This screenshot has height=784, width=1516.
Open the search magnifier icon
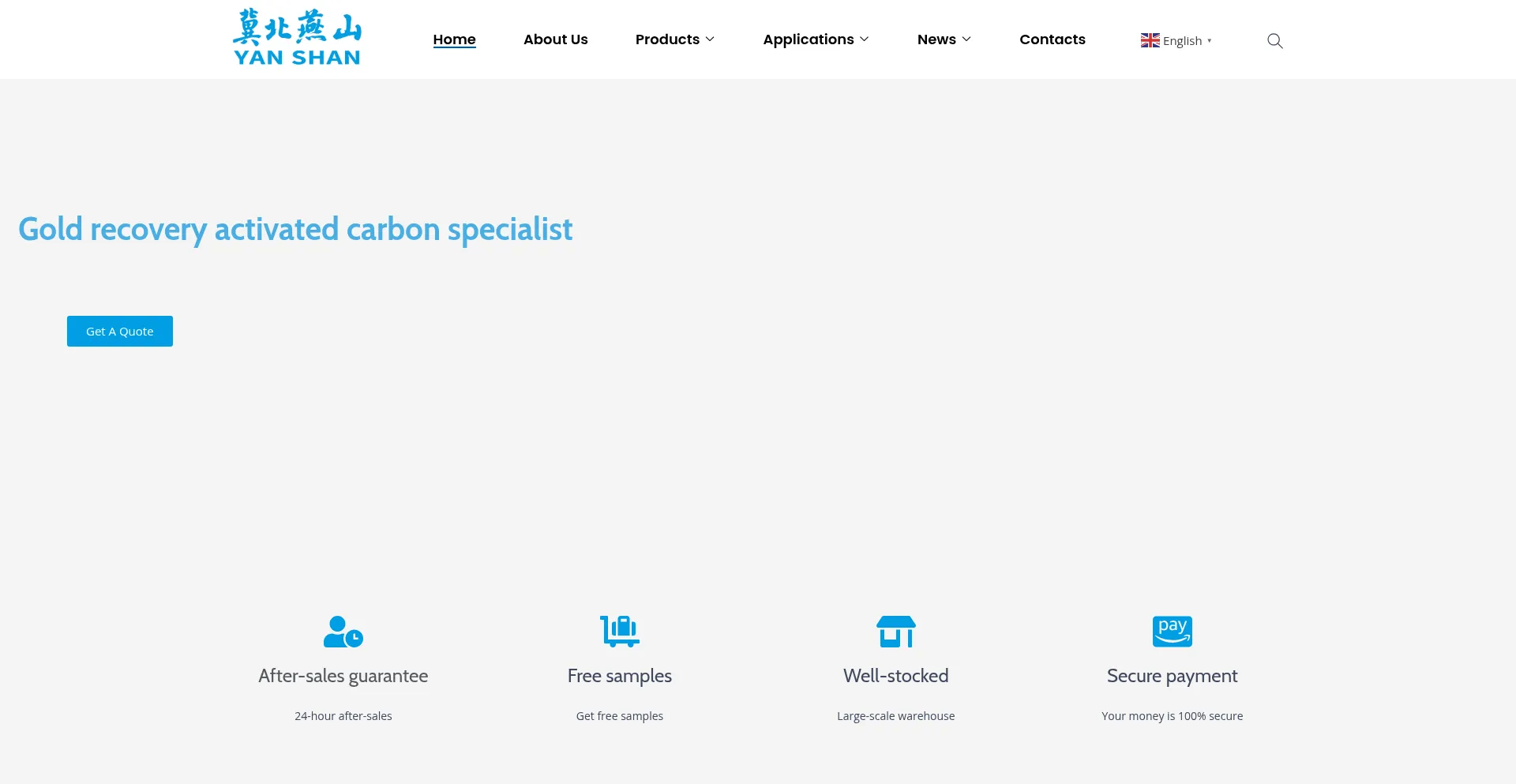tap(1274, 41)
